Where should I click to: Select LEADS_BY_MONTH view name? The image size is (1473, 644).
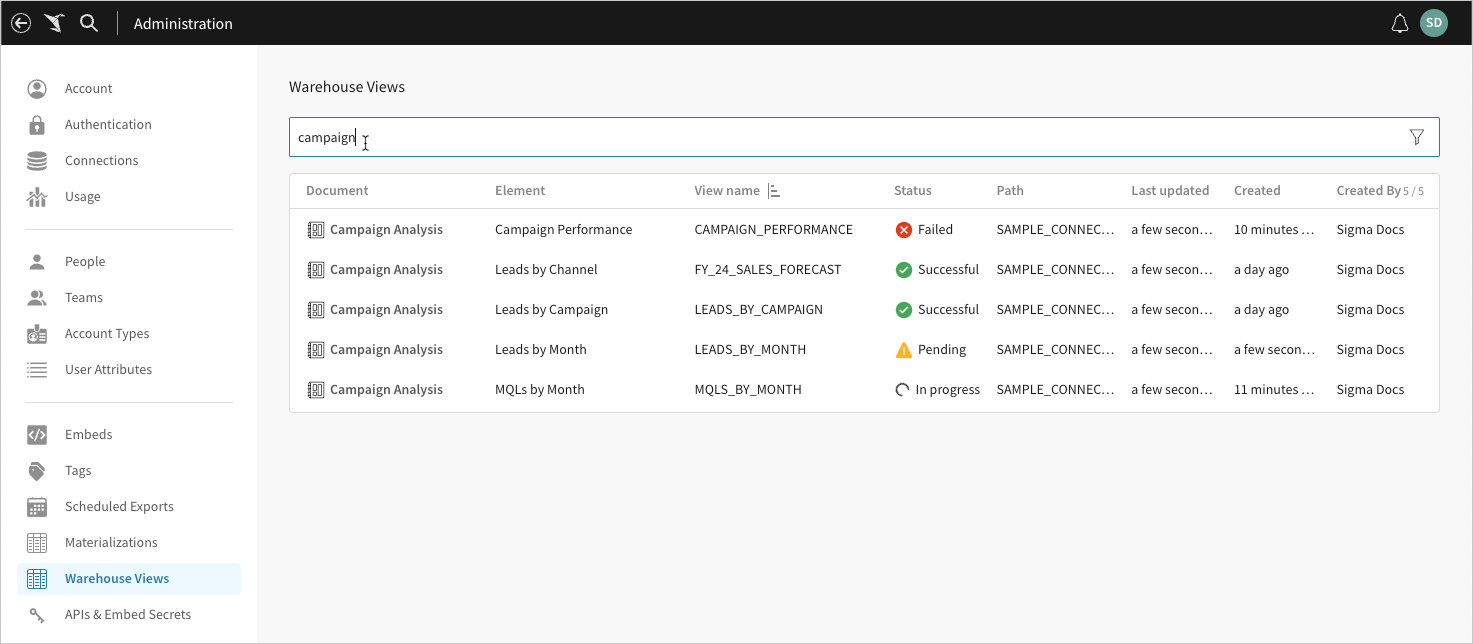point(750,350)
